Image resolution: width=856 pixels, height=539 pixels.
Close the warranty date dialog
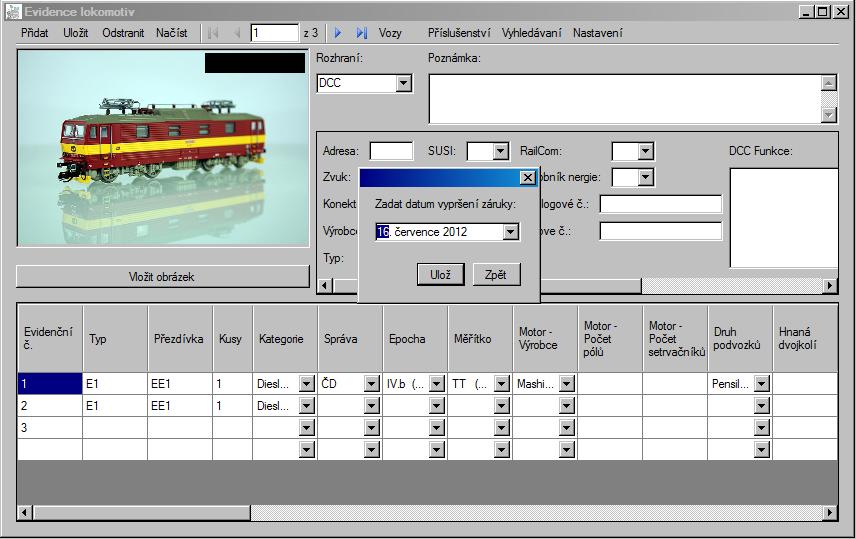pos(528,177)
